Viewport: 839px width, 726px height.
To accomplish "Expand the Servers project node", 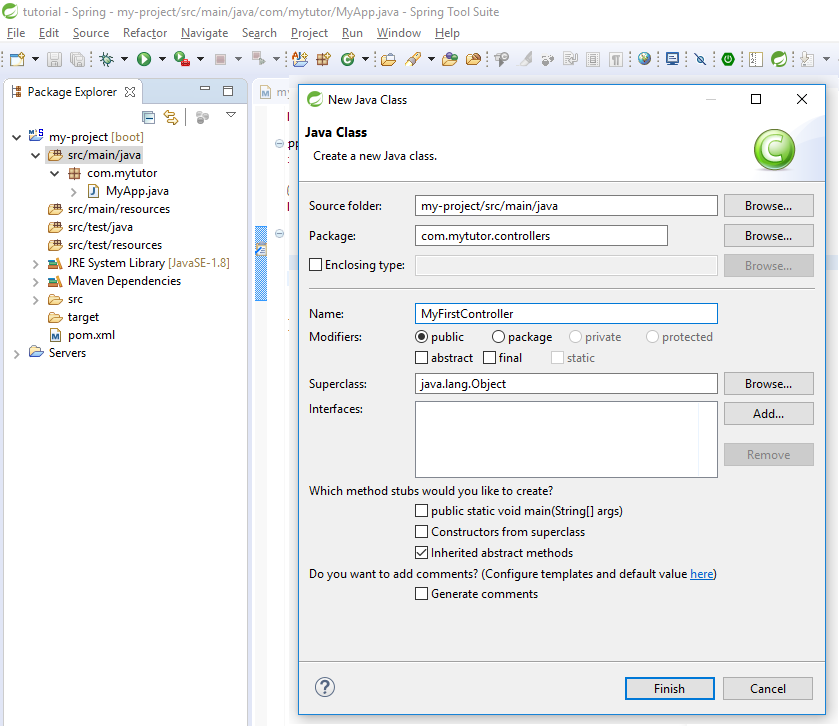I will (x=17, y=354).
